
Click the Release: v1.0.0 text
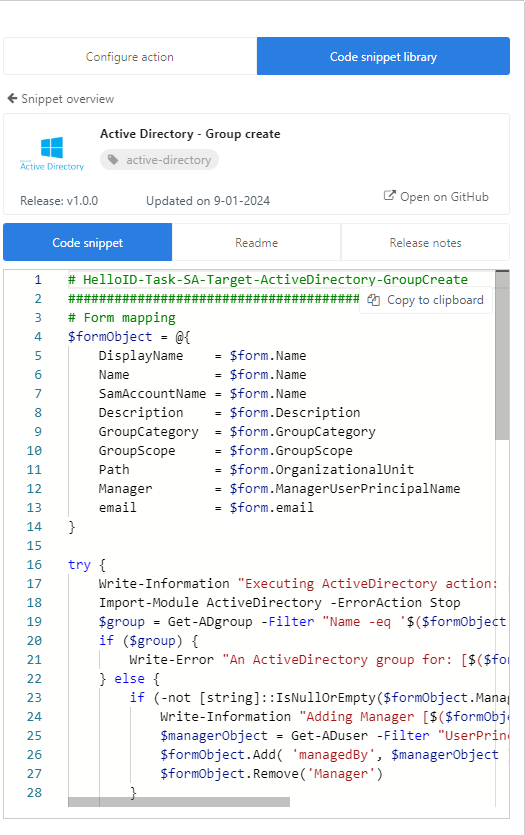pyautogui.click(x=59, y=201)
